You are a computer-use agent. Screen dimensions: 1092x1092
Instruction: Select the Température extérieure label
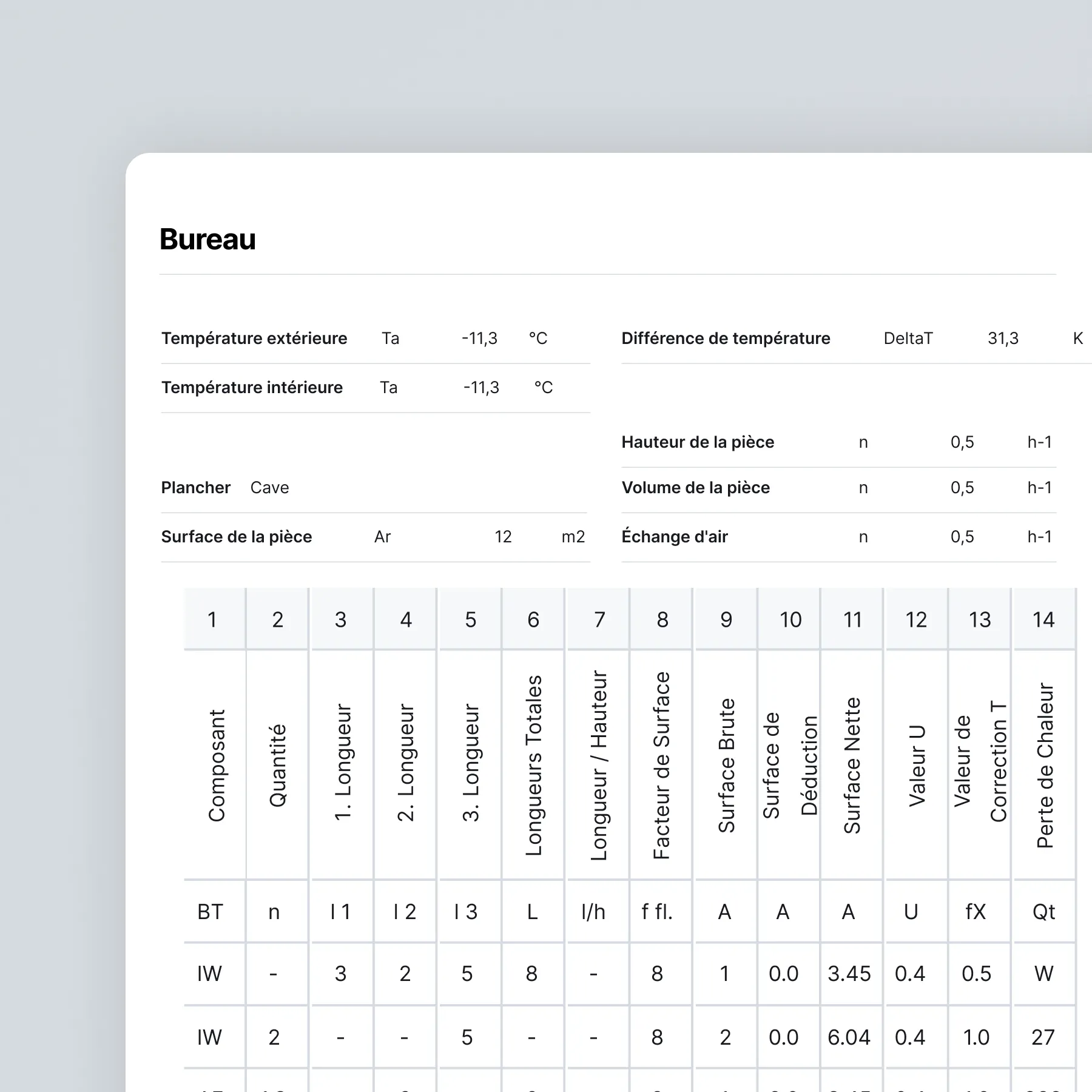point(254,338)
